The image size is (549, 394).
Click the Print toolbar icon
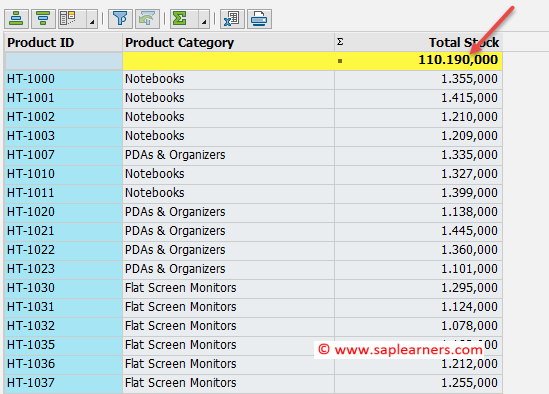tap(259, 19)
